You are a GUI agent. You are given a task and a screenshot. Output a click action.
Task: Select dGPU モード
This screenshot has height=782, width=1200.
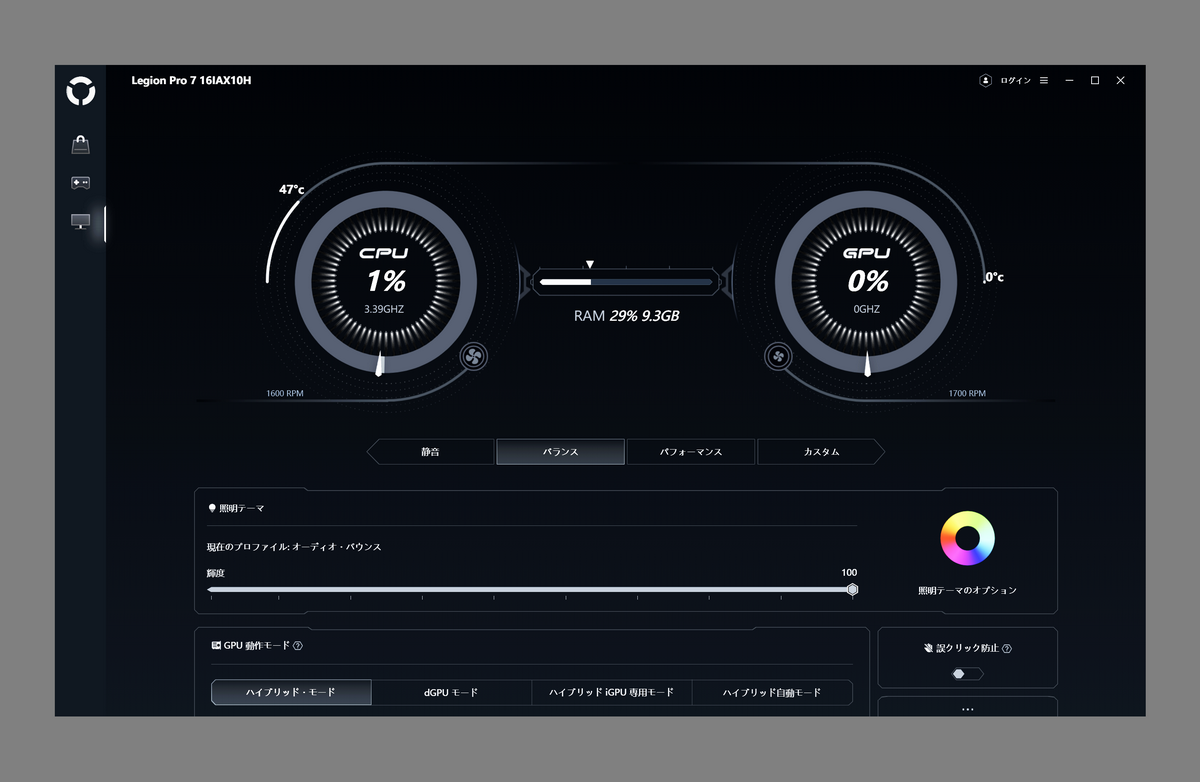tap(451, 692)
